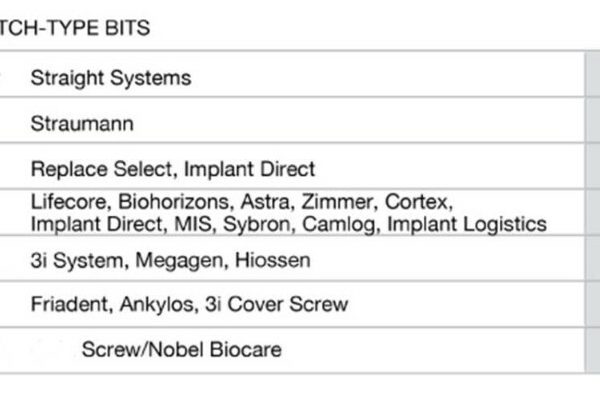Click gray cell beside the Lifecore row
600x407 pixels.
click(592, 212)
